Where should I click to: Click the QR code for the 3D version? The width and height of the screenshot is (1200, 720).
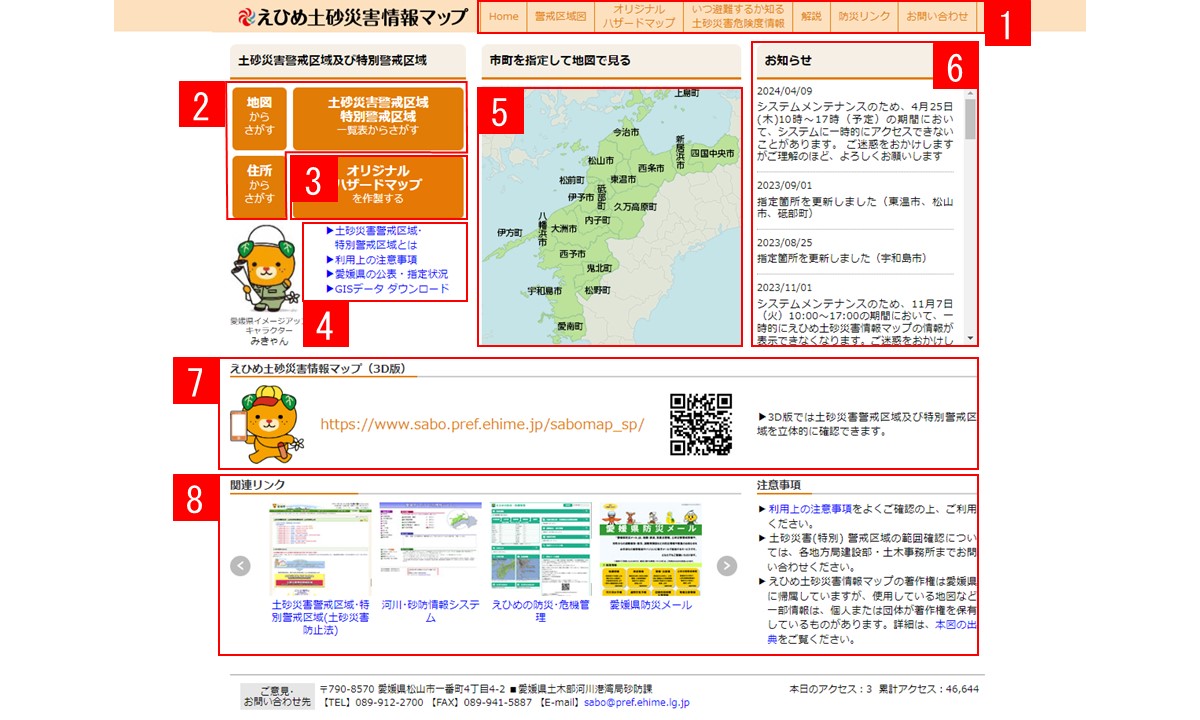click(701, 425)
